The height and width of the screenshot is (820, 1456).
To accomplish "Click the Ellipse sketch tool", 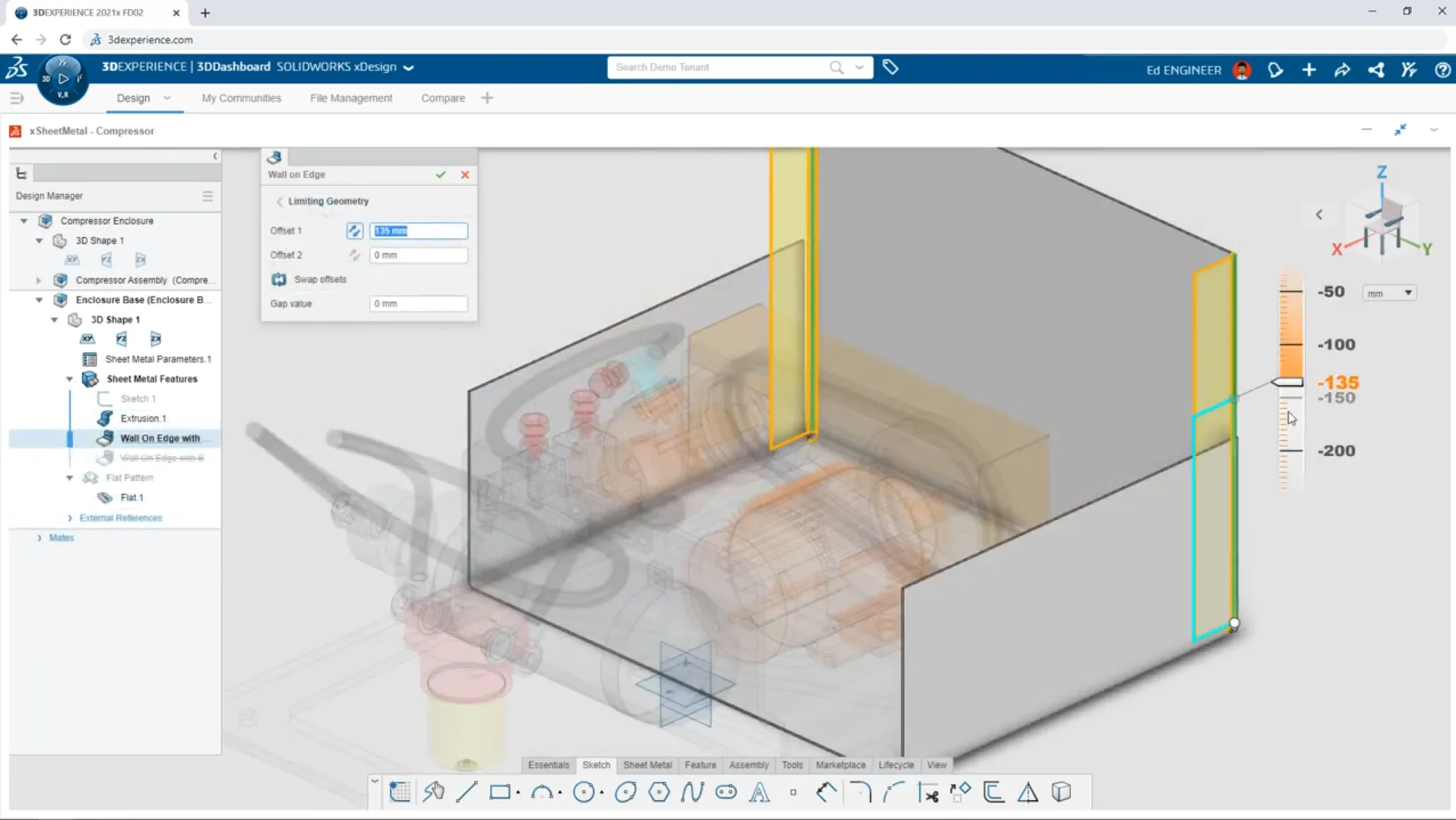I will coord(626,792).
